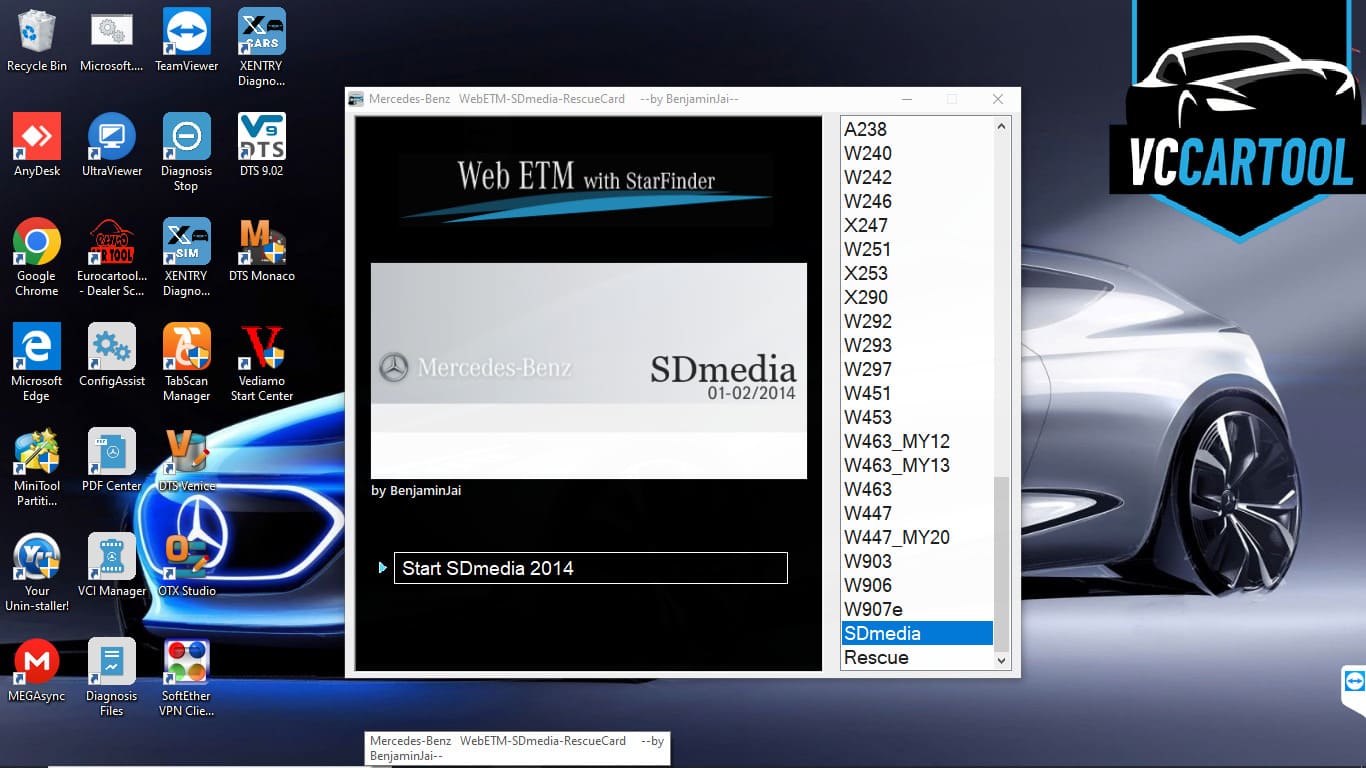Screen dimensions: 1366x768
Task: Select W453 in the model list
Action: coord(917,417)
